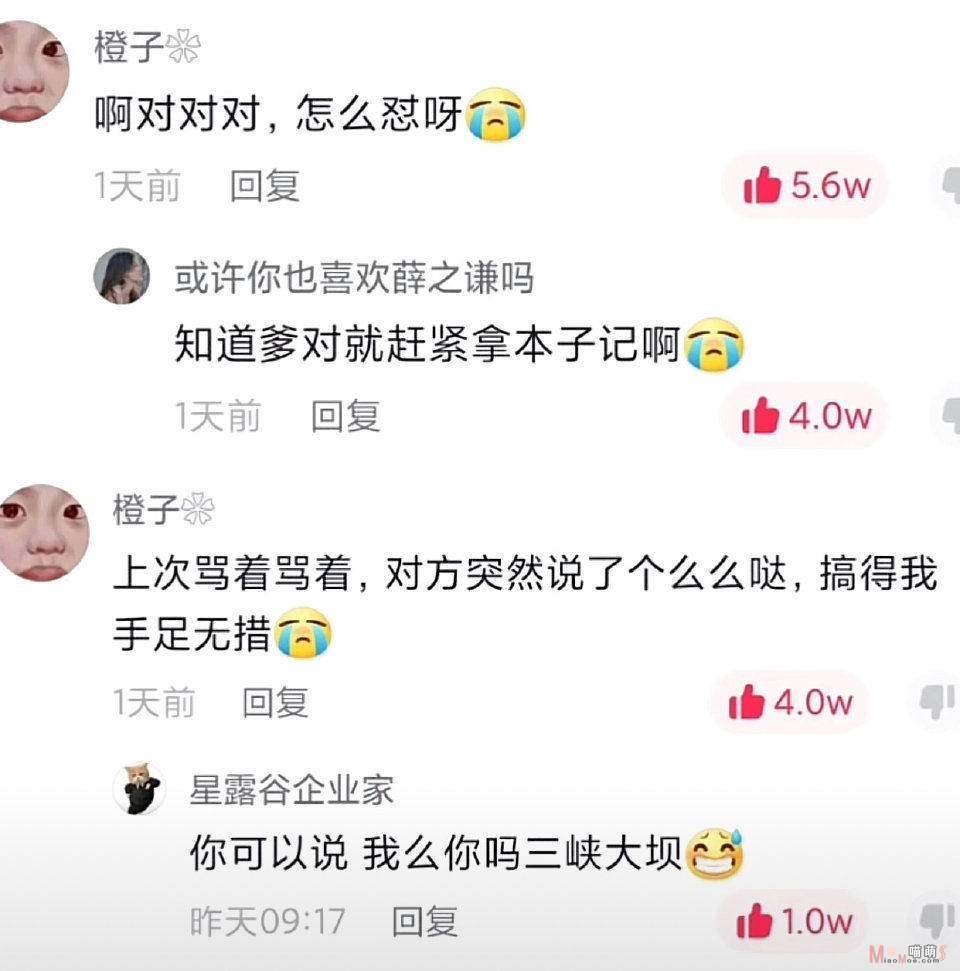This screenshot has width=960, height=971.
Task: Open 星露谷企业家 cat avatar
Action: click(139, 788)
